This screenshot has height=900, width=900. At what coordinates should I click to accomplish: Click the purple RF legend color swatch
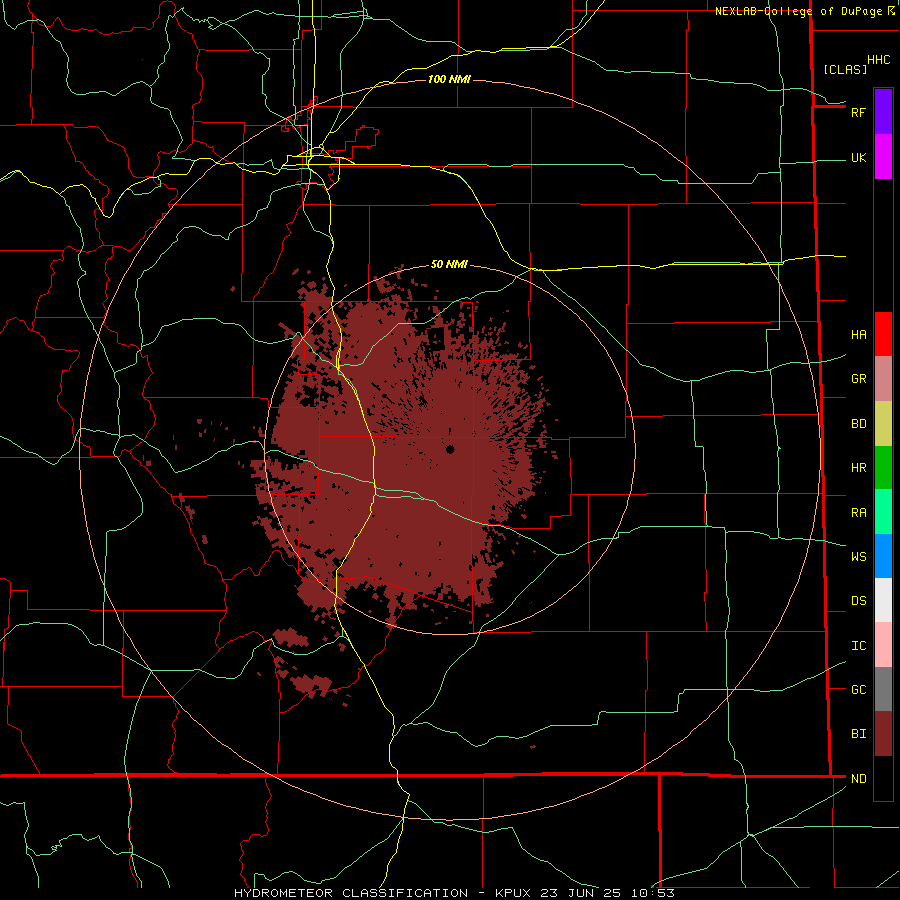883,112
